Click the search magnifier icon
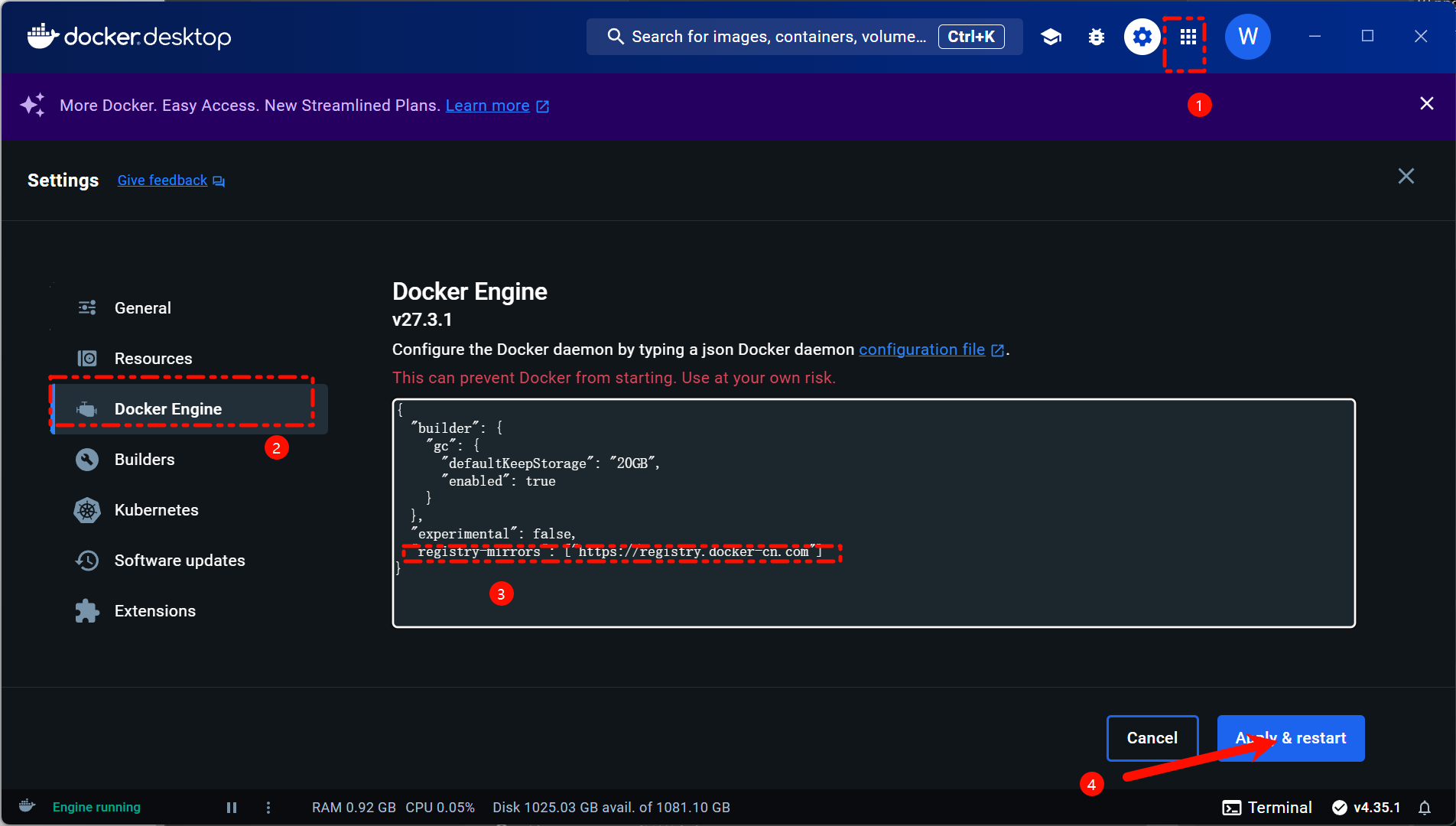 [x=616, y=37]
